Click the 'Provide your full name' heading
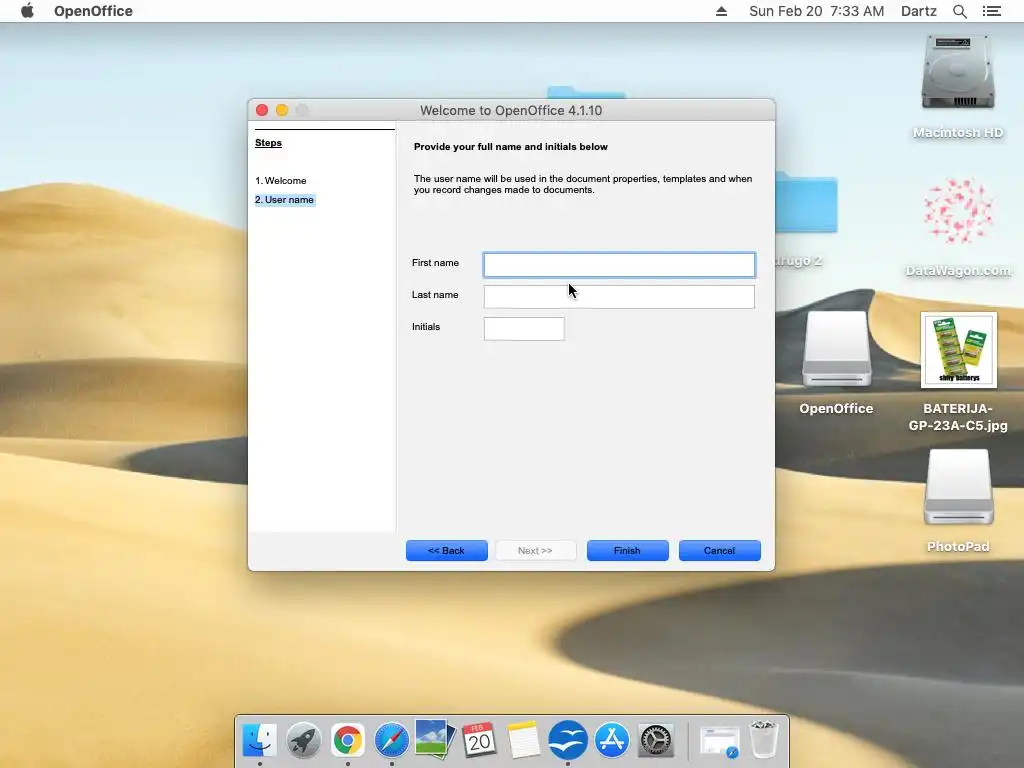Image resolution: width=1024 pixels, height=768 pixels. 511,146
